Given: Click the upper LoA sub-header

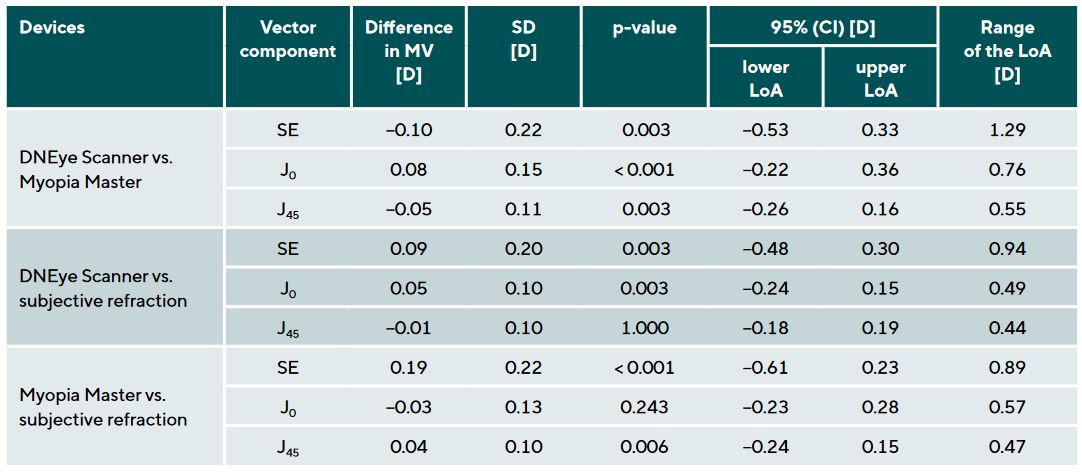Looking at the screenshot, I should 880,78.
